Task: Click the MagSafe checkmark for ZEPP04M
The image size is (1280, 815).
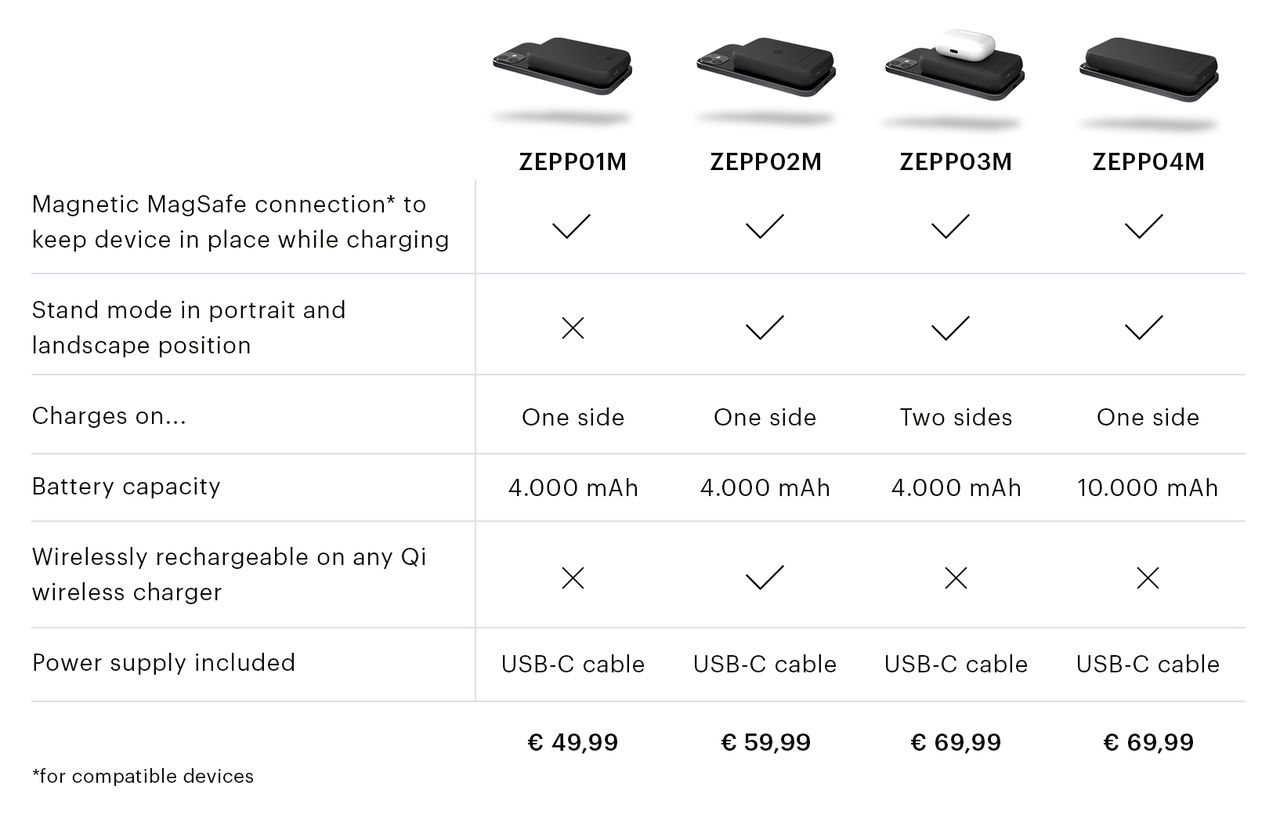Action: 1144,227
